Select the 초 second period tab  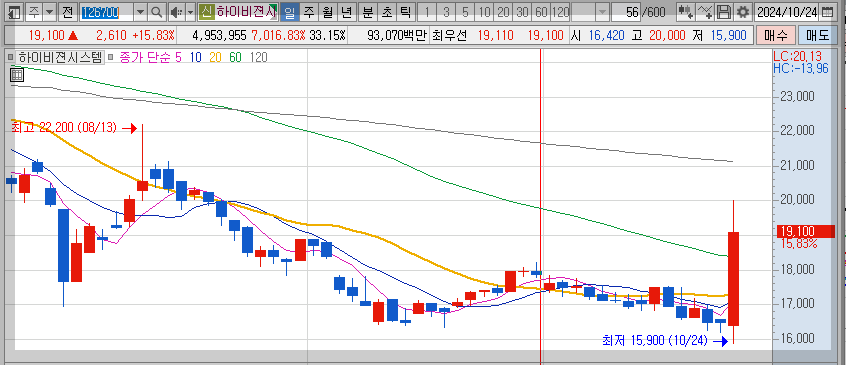[x=386, y=11]
